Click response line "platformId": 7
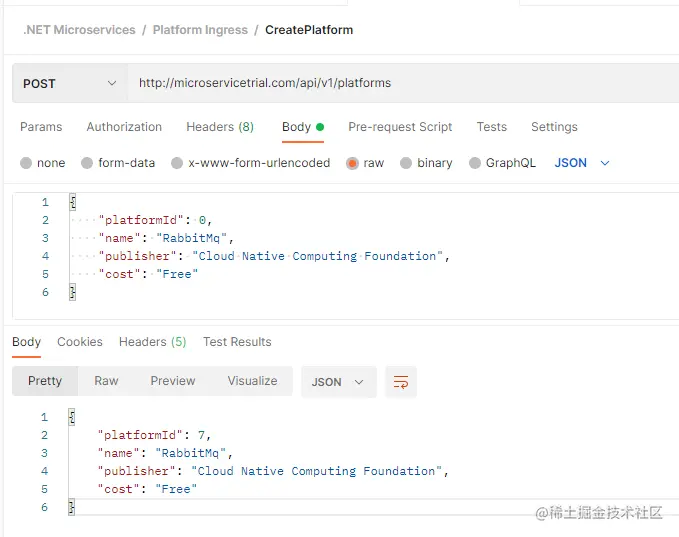This screenshot has width=679, height=537. tap(154, 435)
